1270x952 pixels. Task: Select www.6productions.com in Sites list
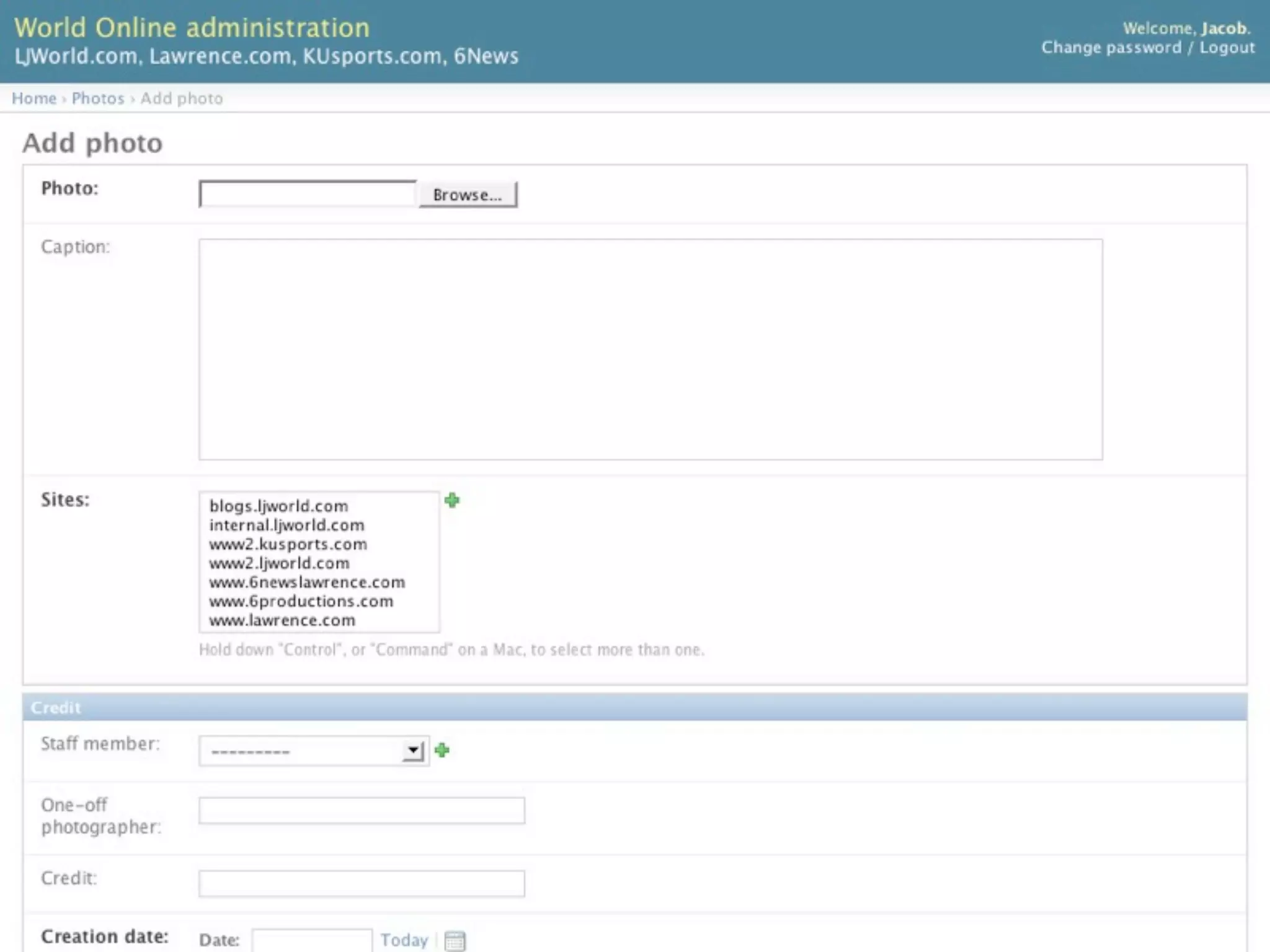coord(301,601)
